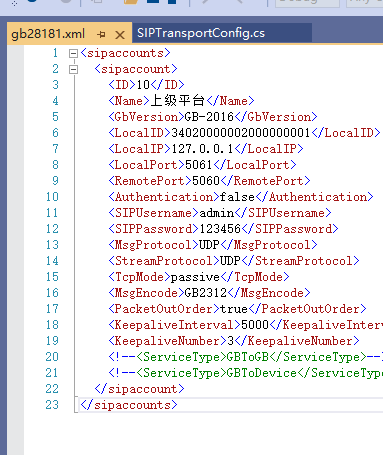This screenshot has height=455, width=383.
Task: Click the KeepaliveInterval value 5000
Action: (x=255, y=325)
